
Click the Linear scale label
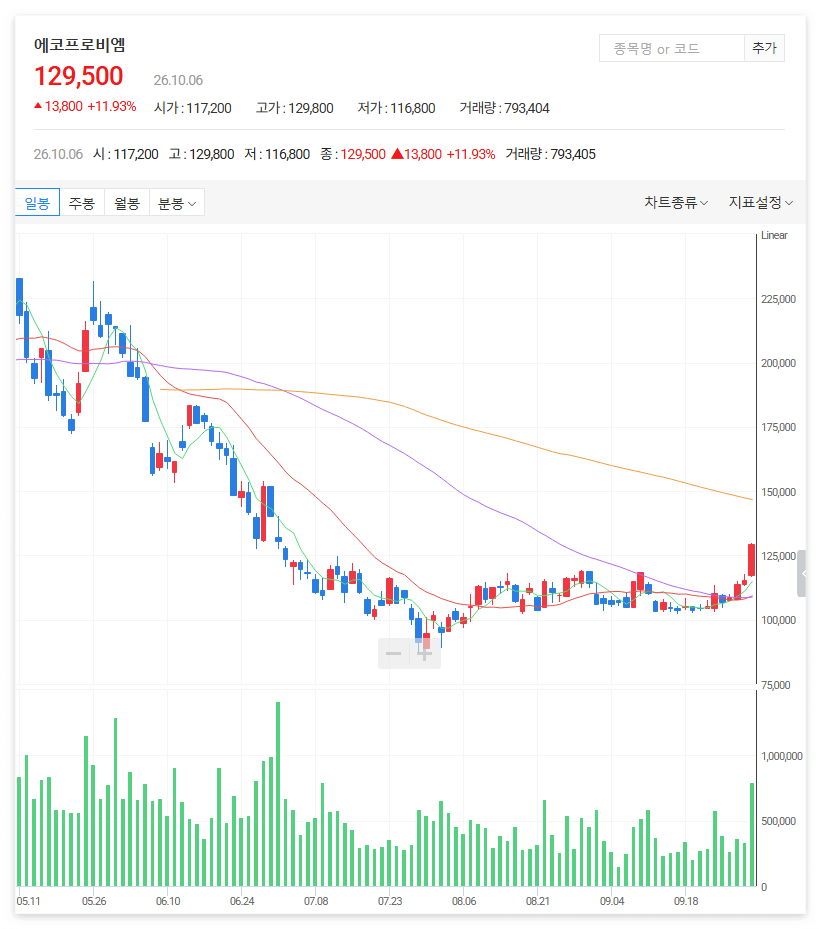coord(774,235)
